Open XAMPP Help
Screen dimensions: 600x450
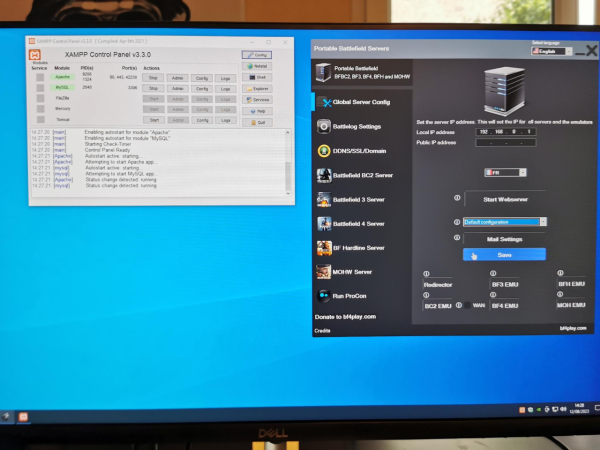coord(257,111)
